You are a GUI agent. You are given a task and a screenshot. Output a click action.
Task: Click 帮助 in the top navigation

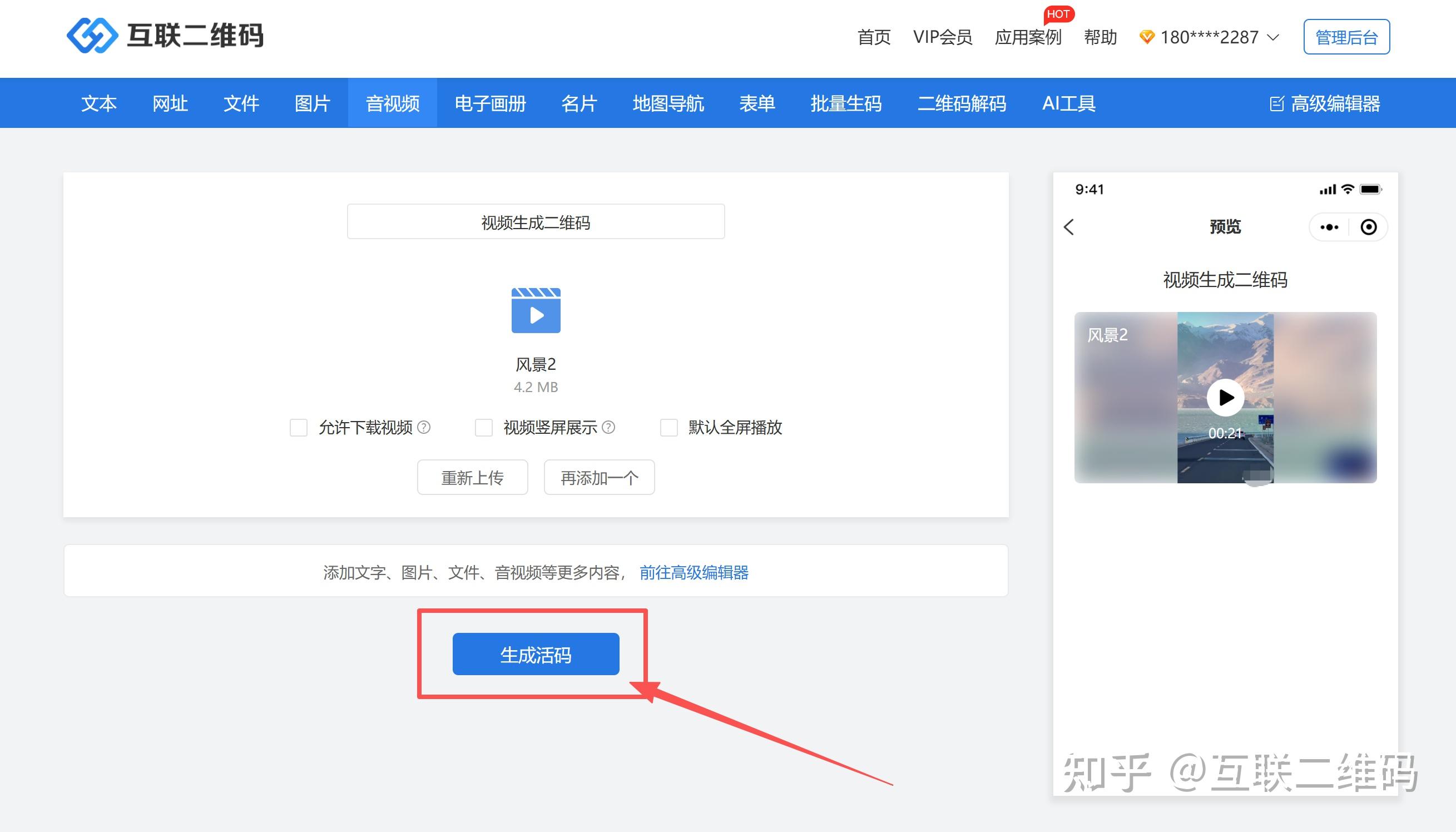click(1100, 37)
